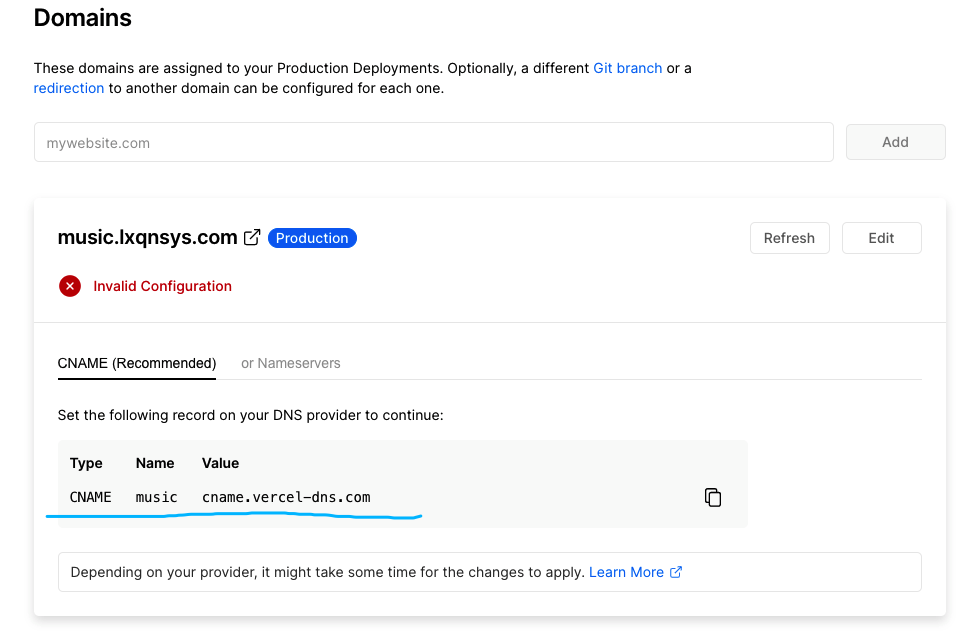Image resolution: width=978 pixels, height=631 pixels.
Task: Select the Nameservers tab
Action: click(x=291, y=363)
